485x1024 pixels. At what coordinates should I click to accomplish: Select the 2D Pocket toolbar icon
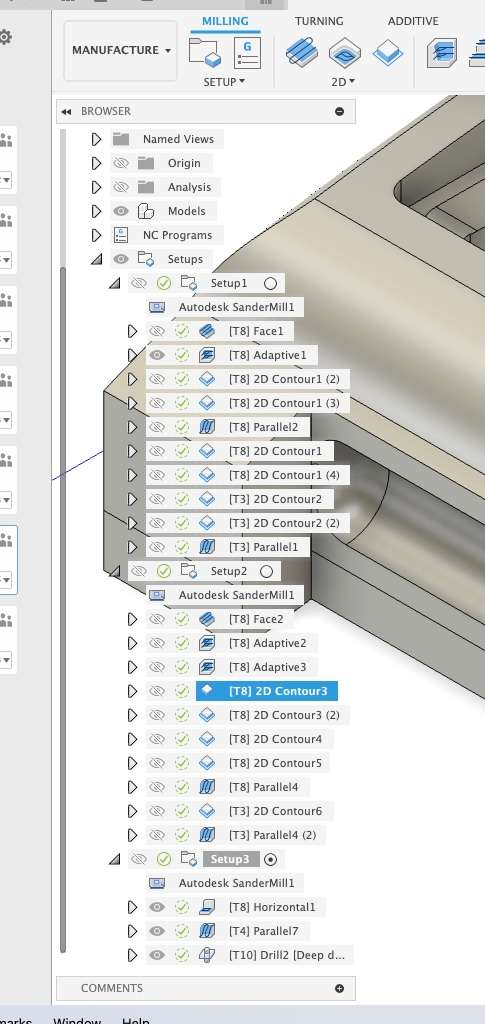tap(345, 53)
